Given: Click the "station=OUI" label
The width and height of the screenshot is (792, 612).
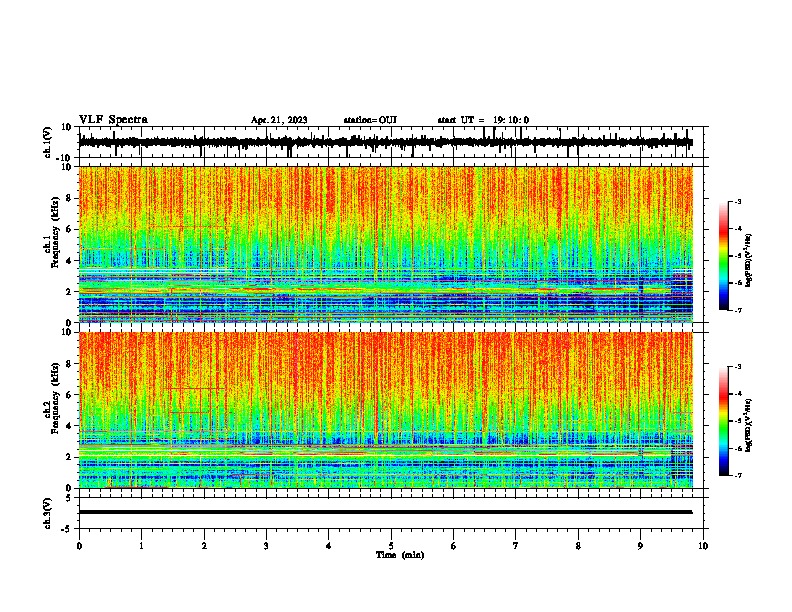Looking at the screenshot, I should (x=370, y=120).
